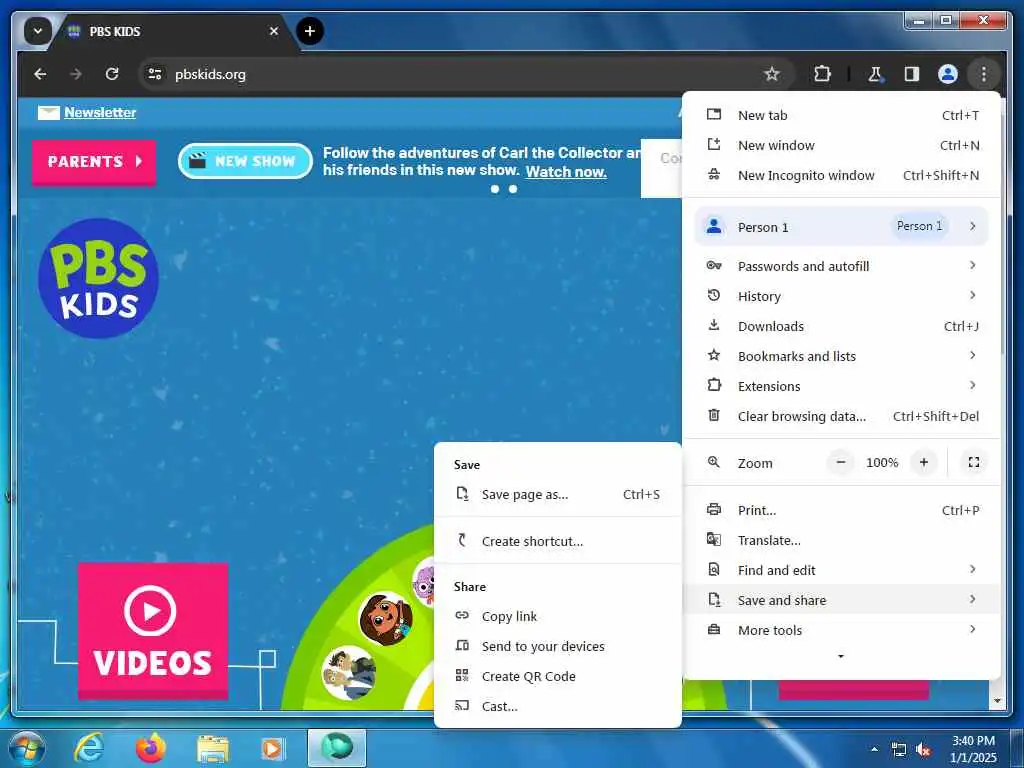This screenshot has height=768, width=1024.
Task: Click the Newsletter link
Action: click(x=100, y=112)
